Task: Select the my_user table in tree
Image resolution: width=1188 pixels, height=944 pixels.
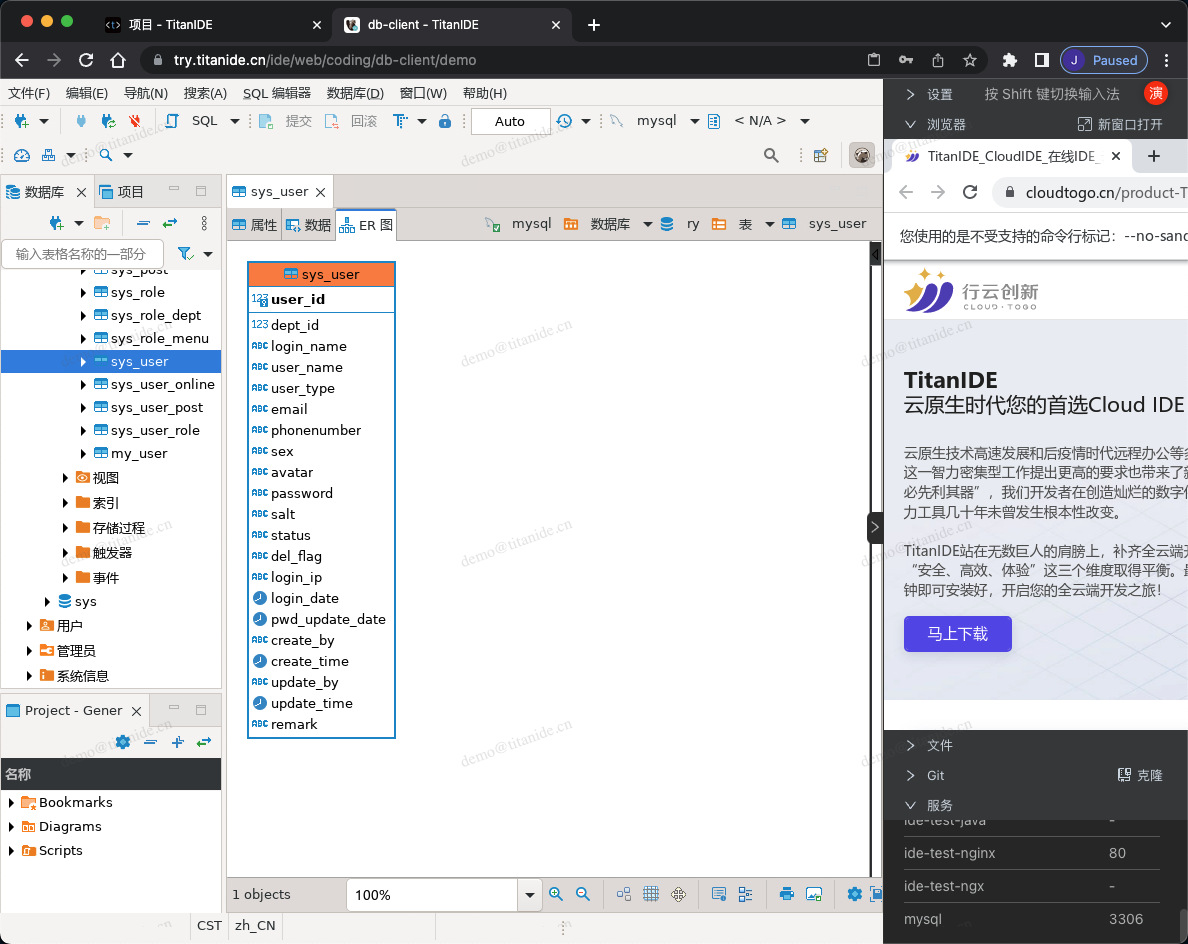Action: 139,454
